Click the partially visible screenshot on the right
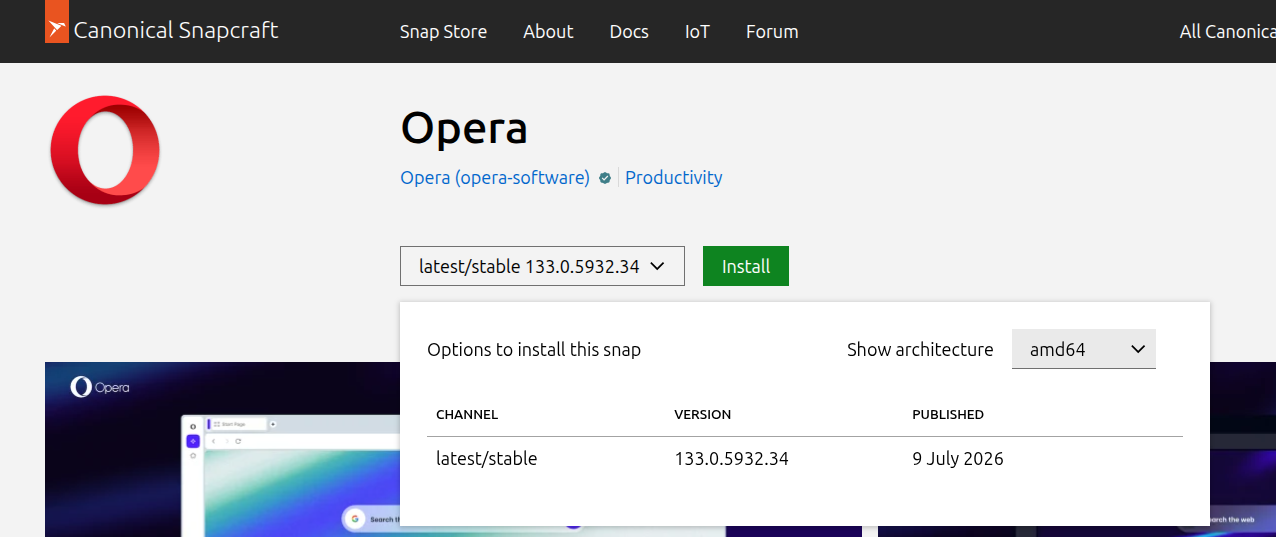The width and height of the screenshot is (1276, 537). click(x=1243, y=449)
